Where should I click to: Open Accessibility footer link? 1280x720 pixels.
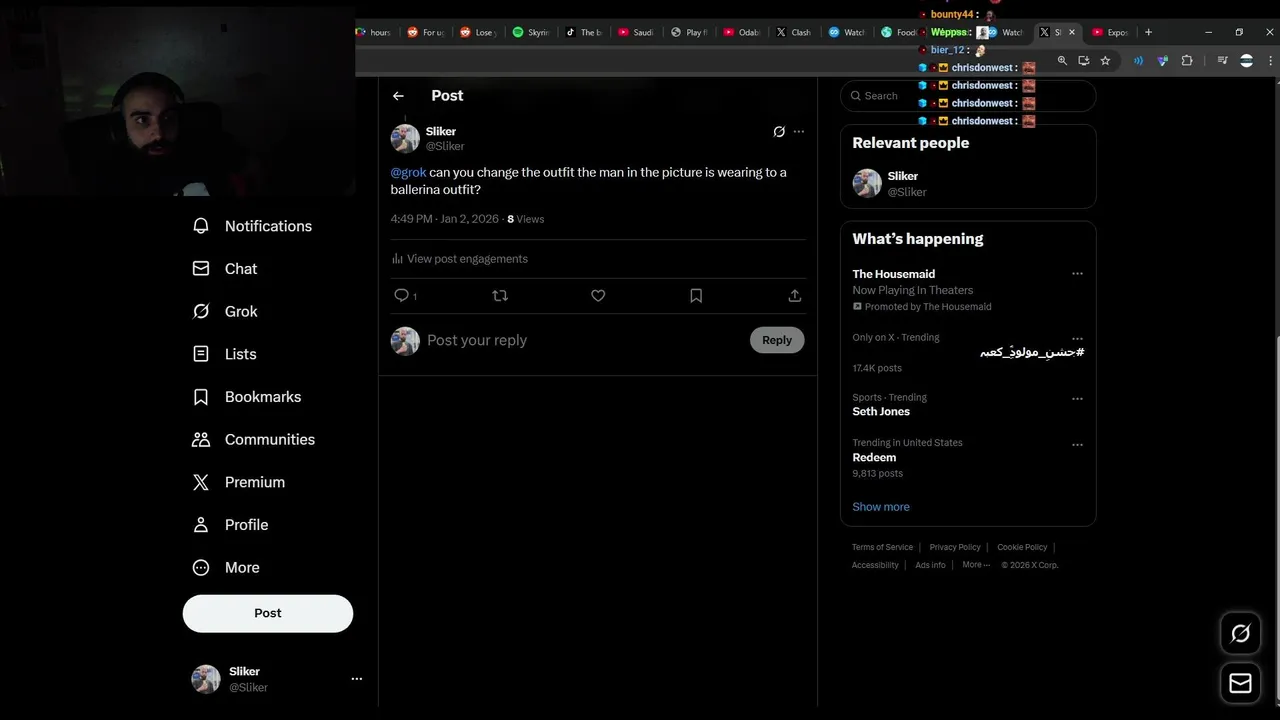coord(875,565)
